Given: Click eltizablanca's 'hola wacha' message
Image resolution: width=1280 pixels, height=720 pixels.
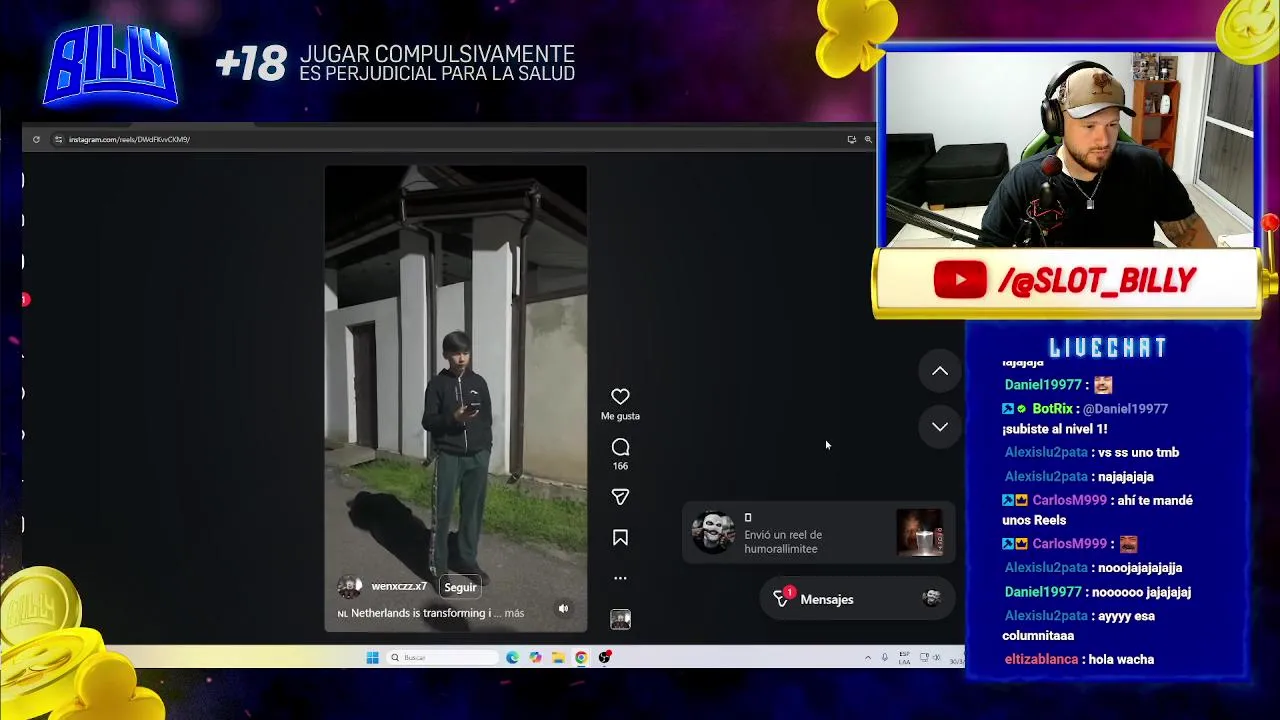Looking at the screenshot, I should click(1123, 660).
